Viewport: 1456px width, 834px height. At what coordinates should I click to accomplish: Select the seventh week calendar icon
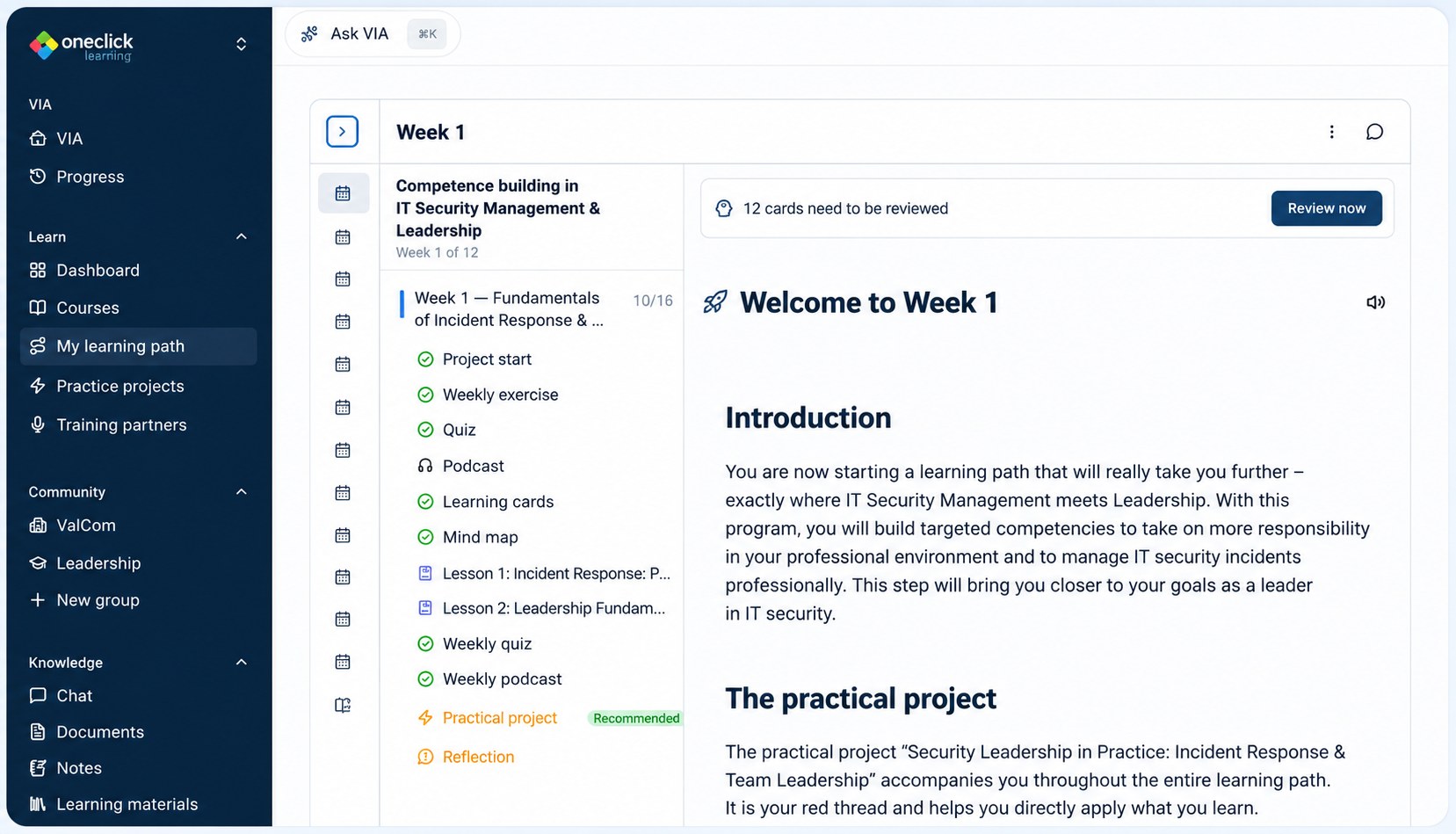coord(344,450)
